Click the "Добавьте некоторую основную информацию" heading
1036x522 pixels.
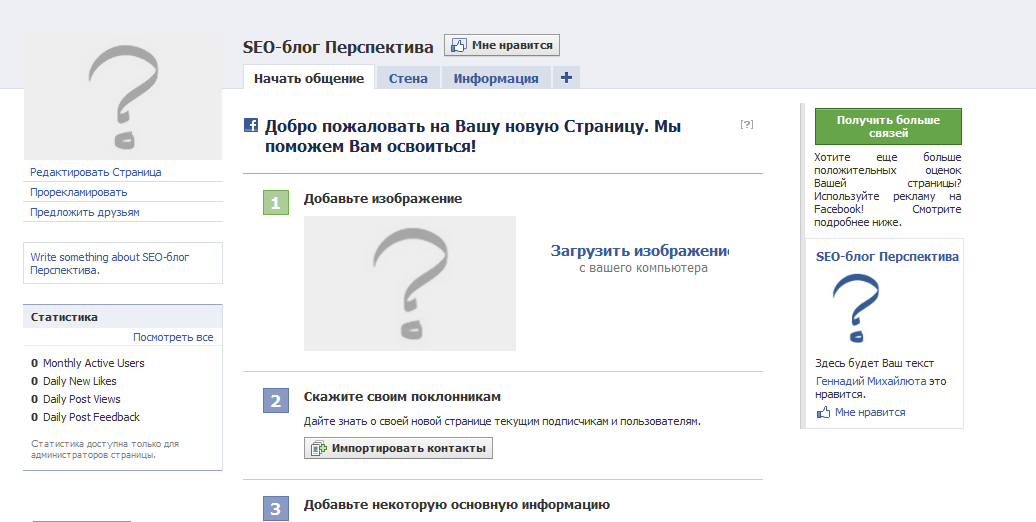(457, 504)
